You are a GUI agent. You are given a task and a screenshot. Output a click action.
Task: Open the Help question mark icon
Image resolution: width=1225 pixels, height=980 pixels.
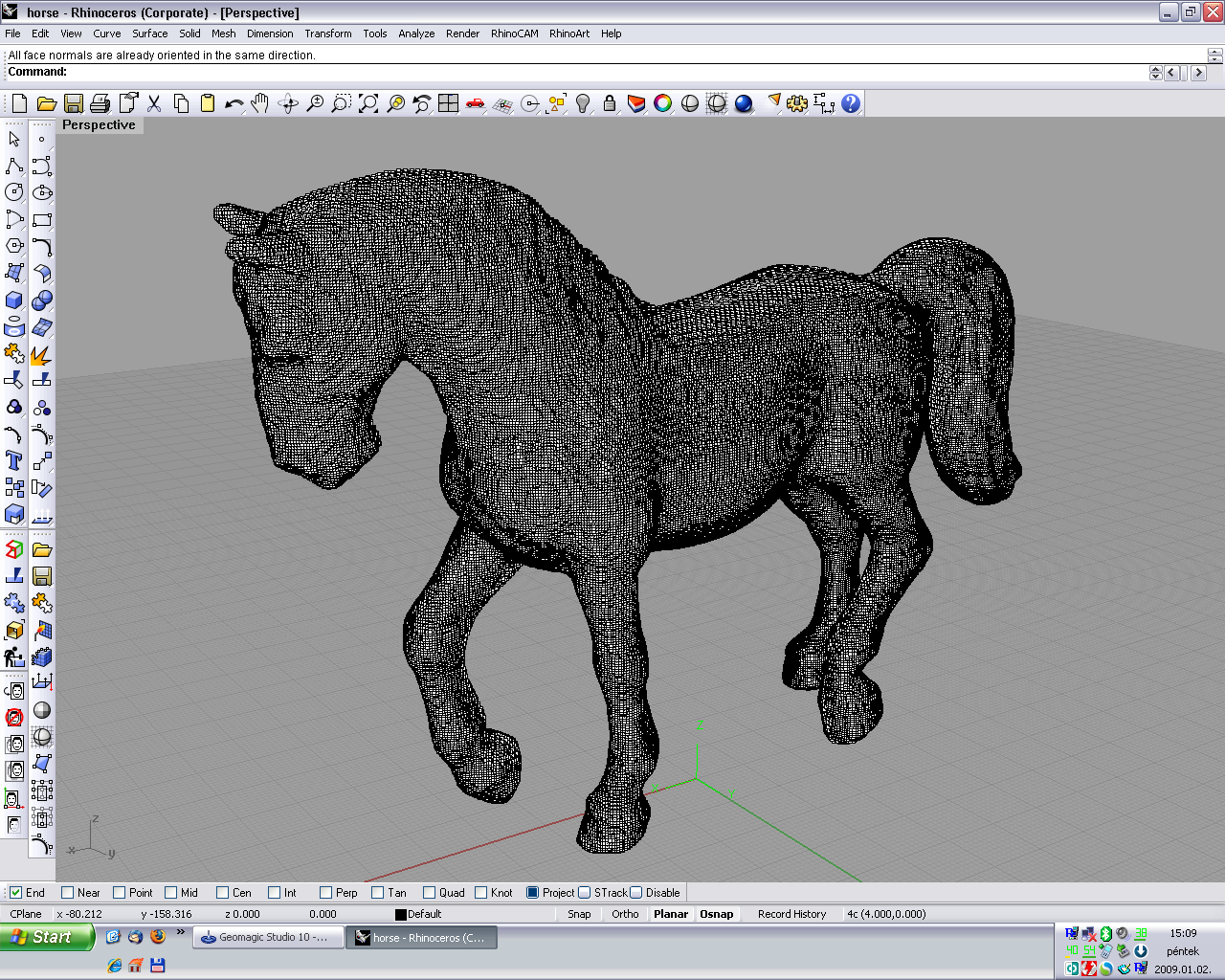[x=851, y=103]
